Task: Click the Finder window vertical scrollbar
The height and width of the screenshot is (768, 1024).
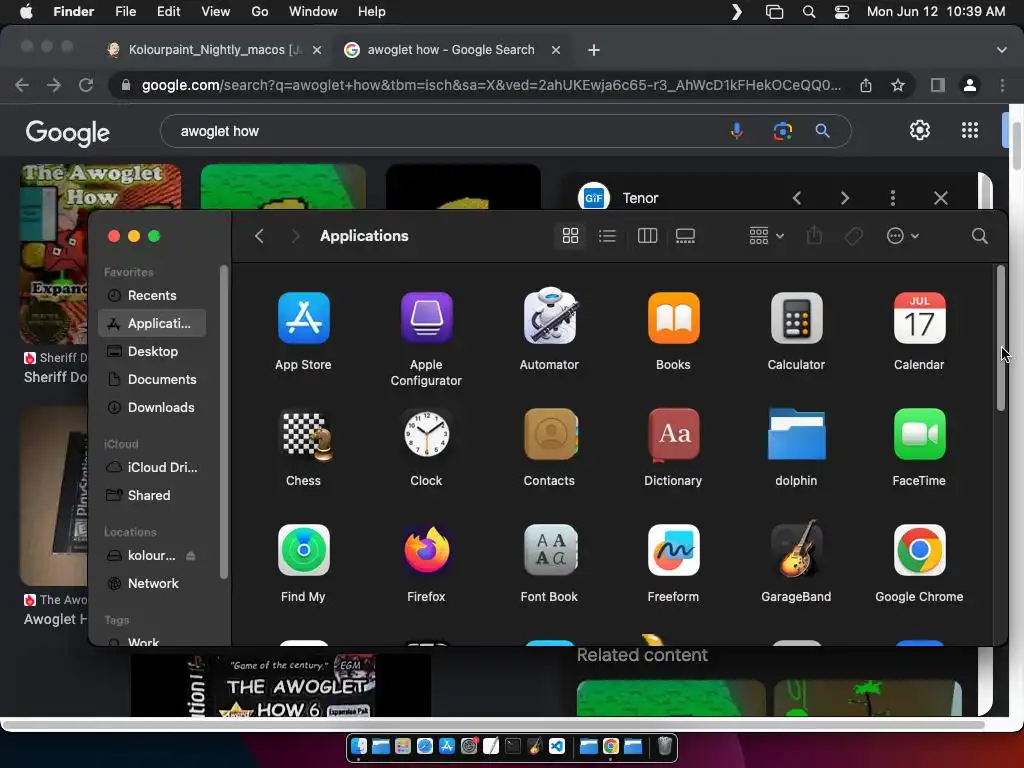Action: (x=1000, y=338)
